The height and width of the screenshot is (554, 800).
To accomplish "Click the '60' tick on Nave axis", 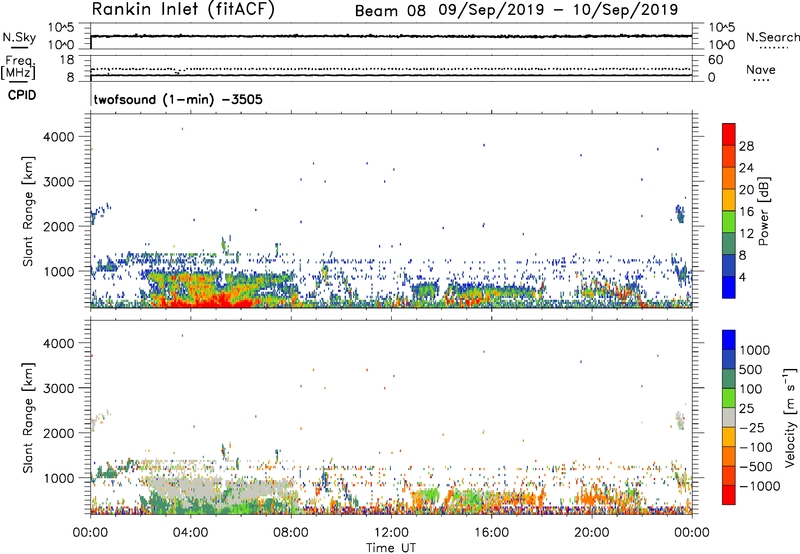I will (716, 60).
